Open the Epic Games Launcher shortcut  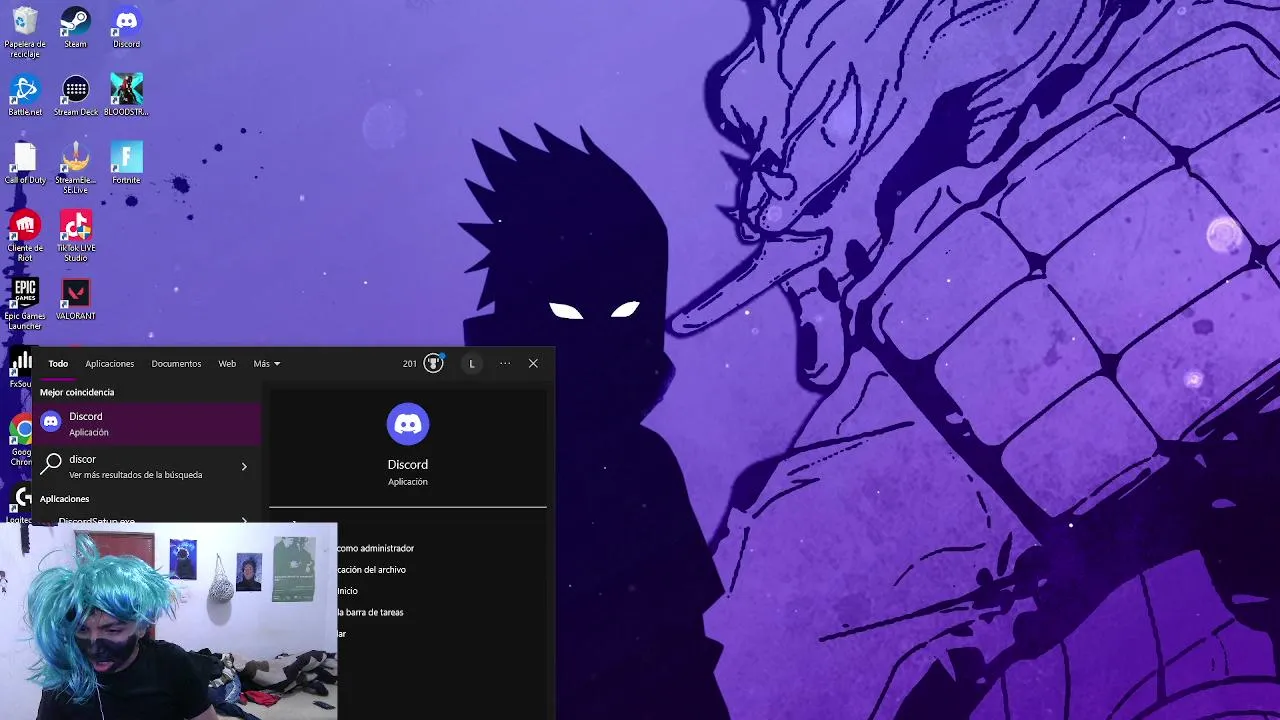coord(25,304)
